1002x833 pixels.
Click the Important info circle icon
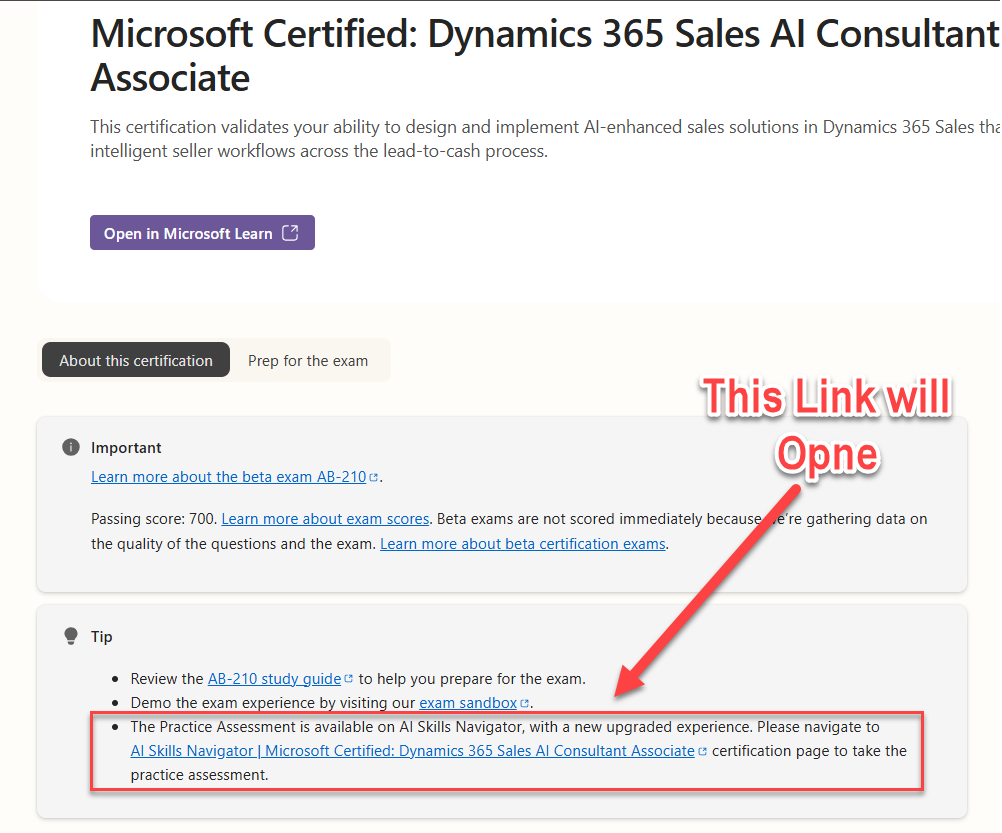(x=71, y=447)
